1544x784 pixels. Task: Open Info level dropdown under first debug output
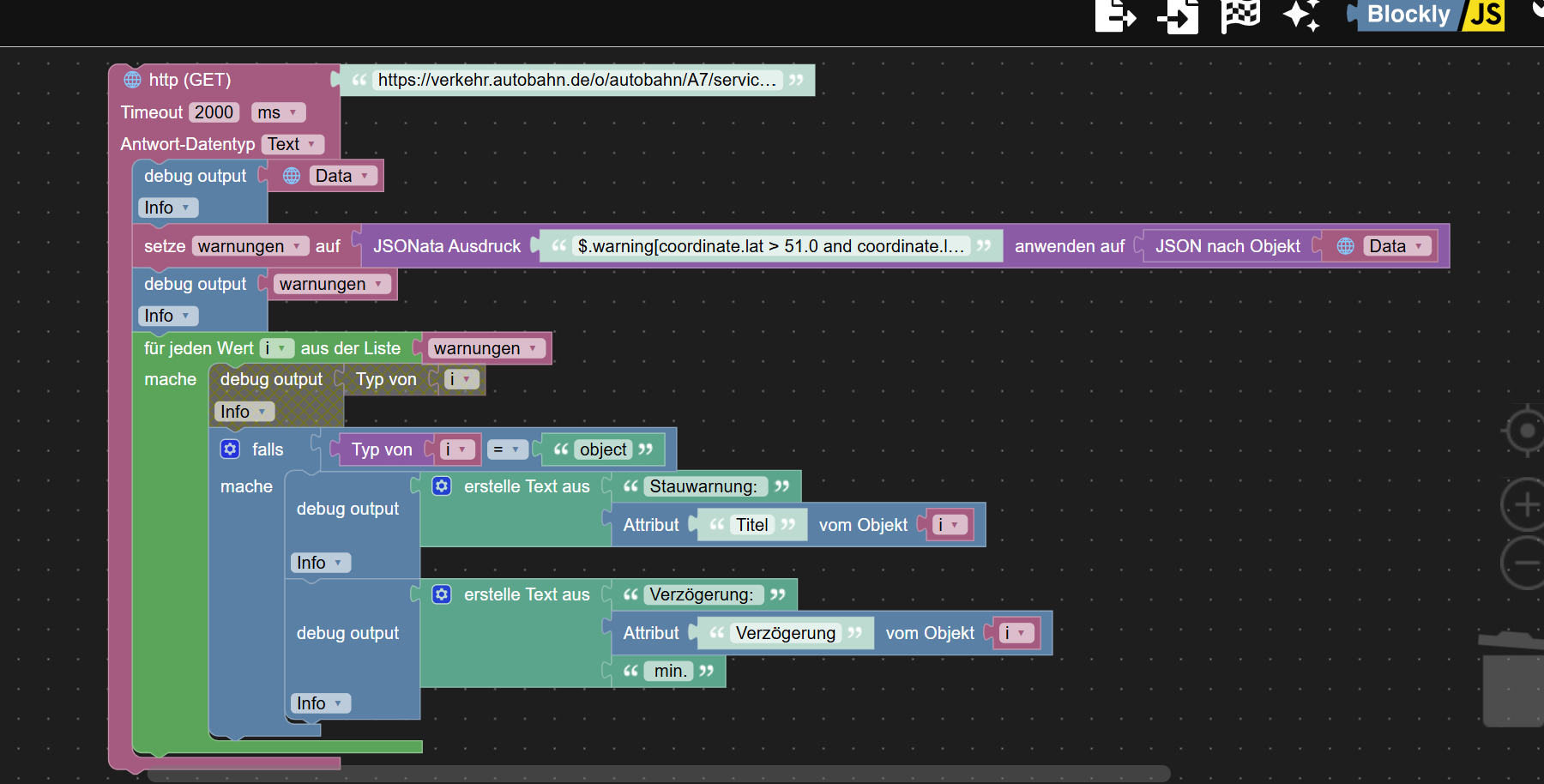click(x=168, y=208)
